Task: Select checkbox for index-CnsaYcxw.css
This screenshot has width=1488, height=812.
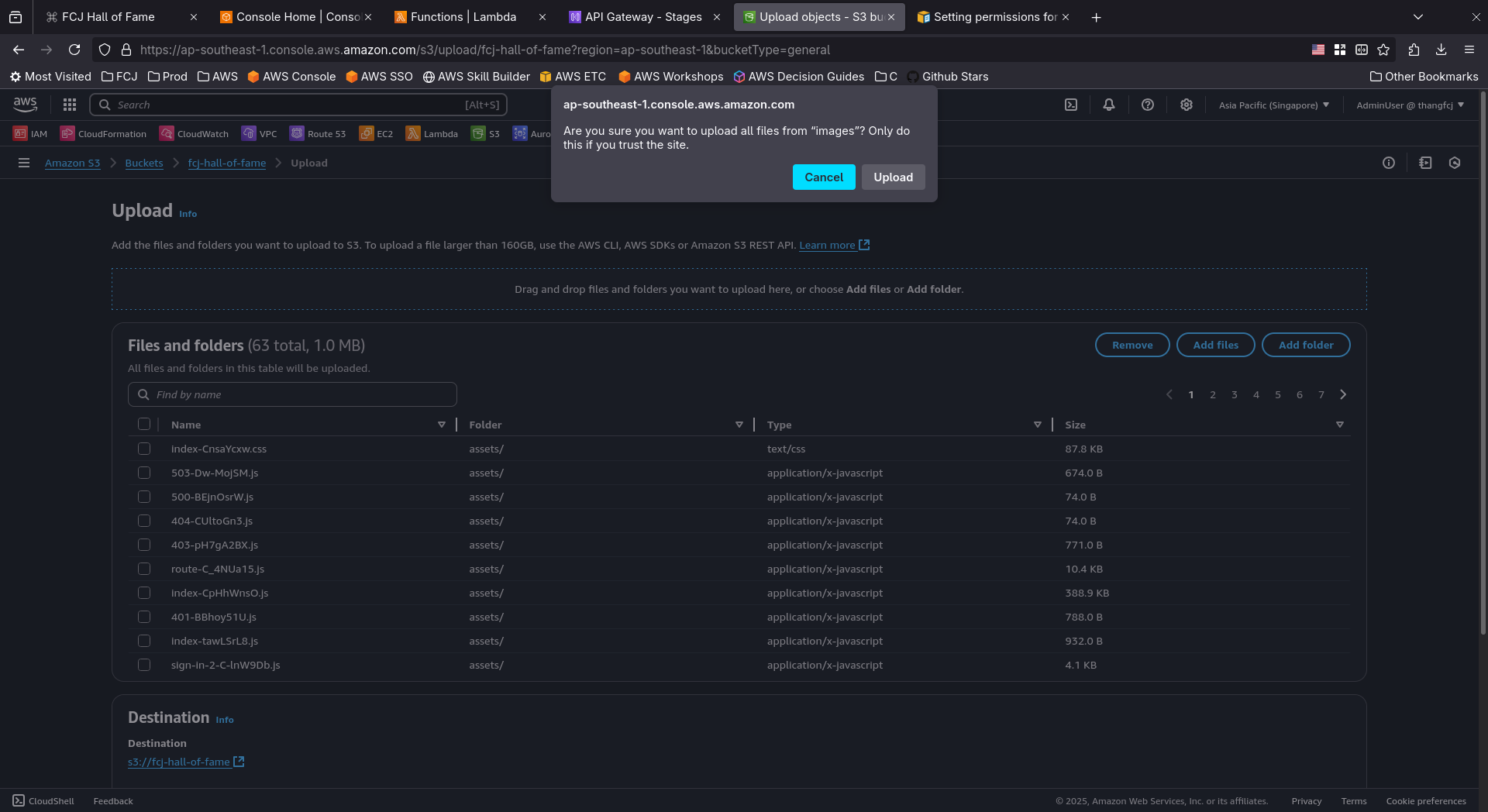Action: coord(144,449)
